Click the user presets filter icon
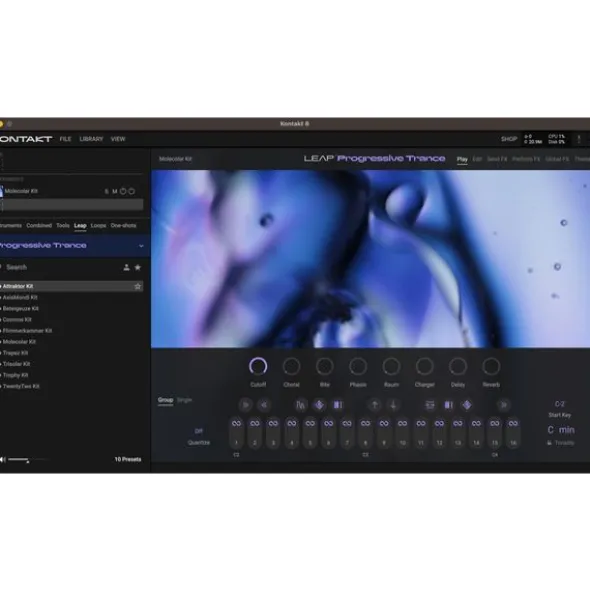 pyautogui.click(x=127, y=267)
